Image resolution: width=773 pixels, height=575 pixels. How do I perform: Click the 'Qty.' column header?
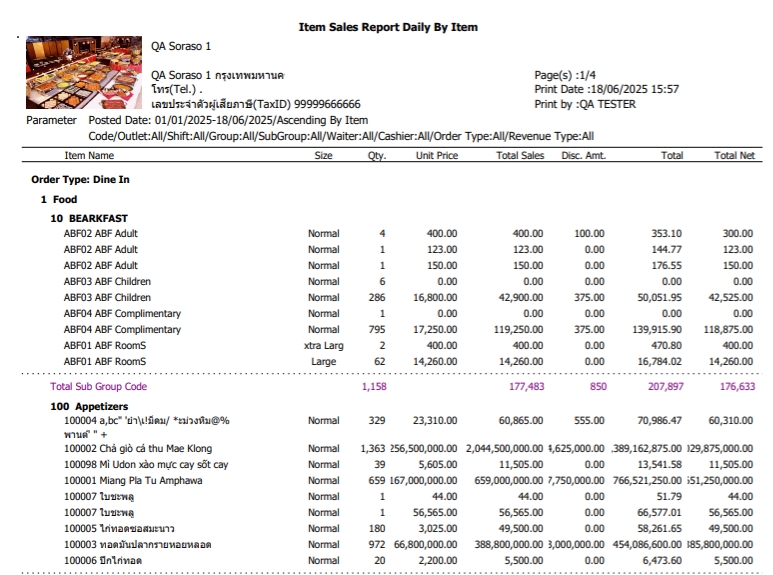click(376, 156)
